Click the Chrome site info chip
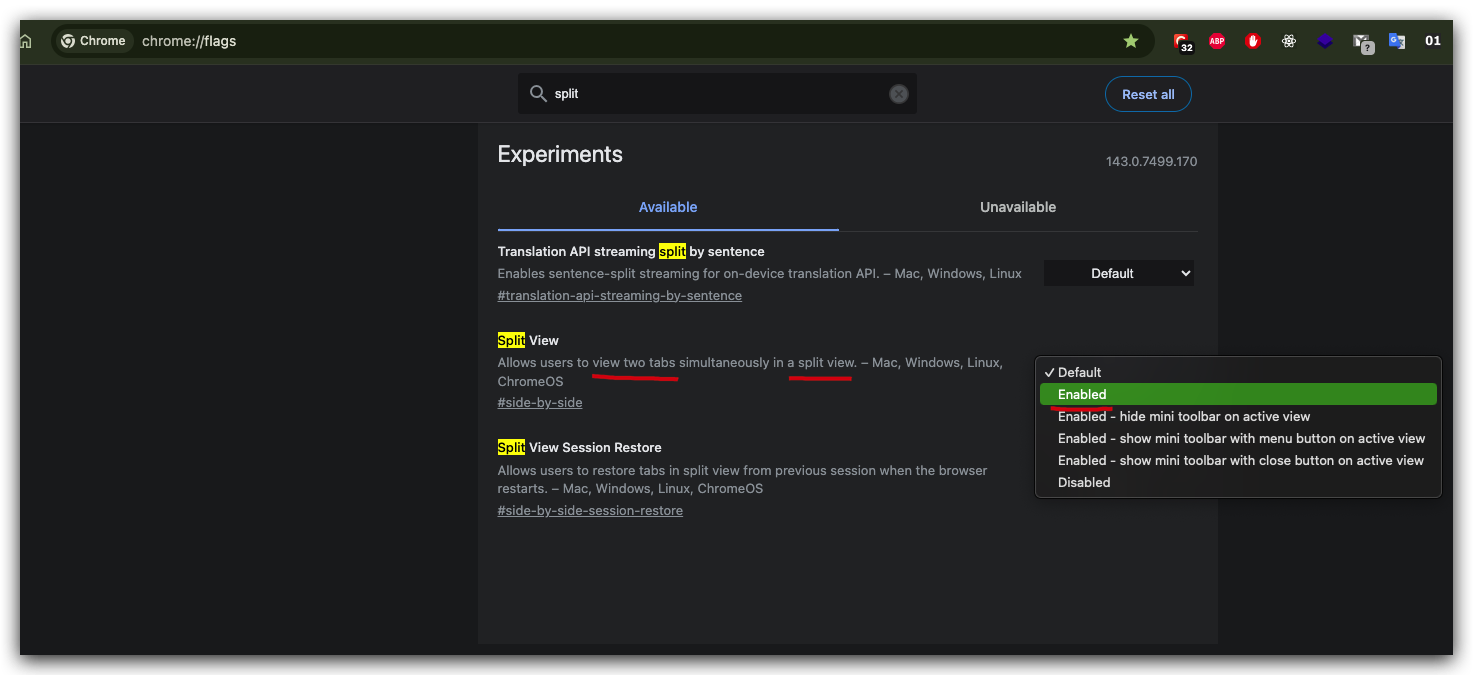The height and width of the screenshot is (675, 1473). point(93,41)
